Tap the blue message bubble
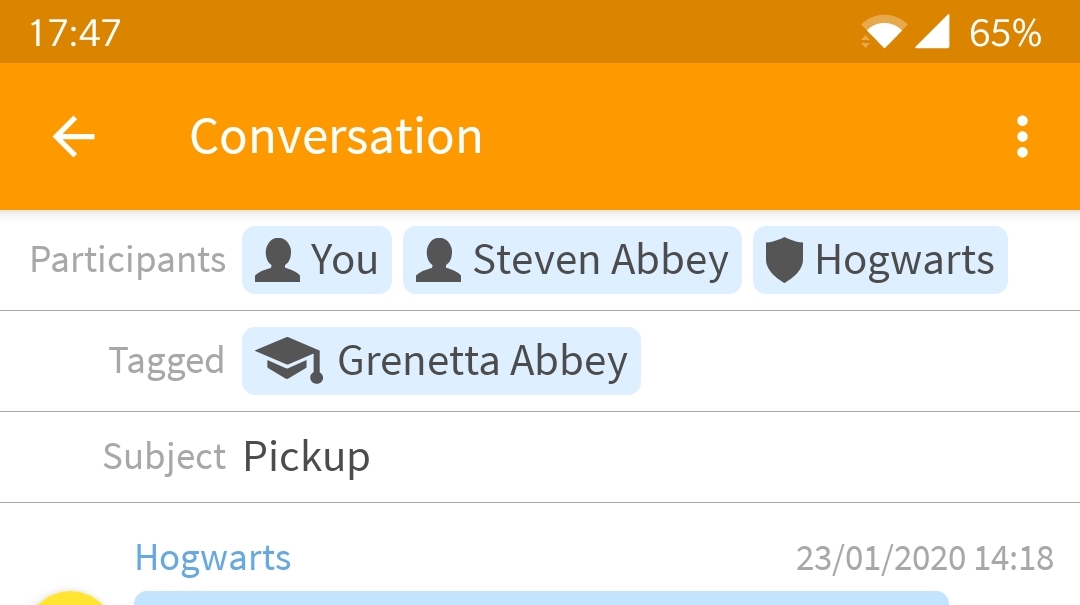The image size is (1080, 605). pos(540,598)
